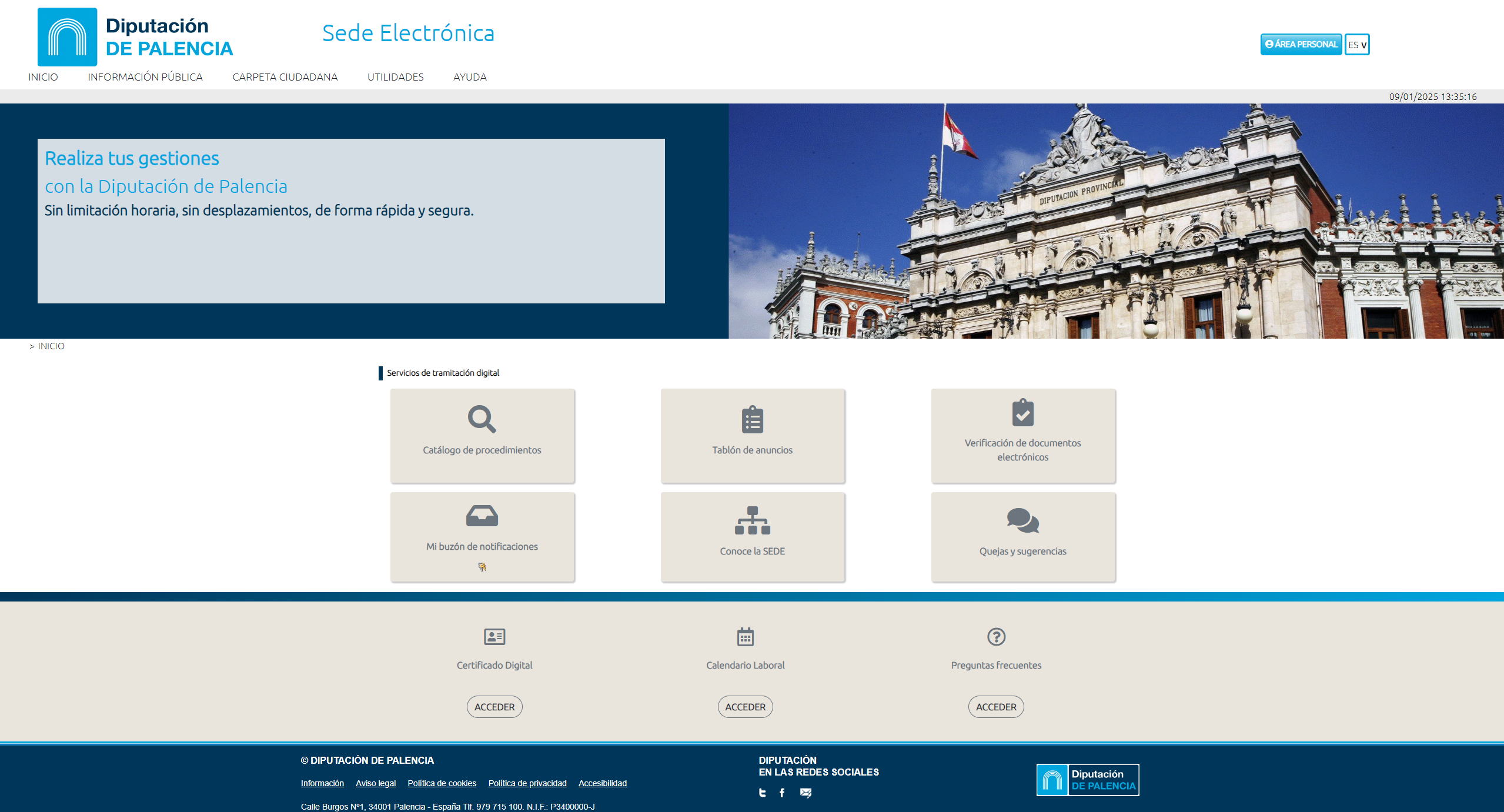Click the Verificación de documentos checkmark icon
1504x812 pixels.
(1022, 413)
